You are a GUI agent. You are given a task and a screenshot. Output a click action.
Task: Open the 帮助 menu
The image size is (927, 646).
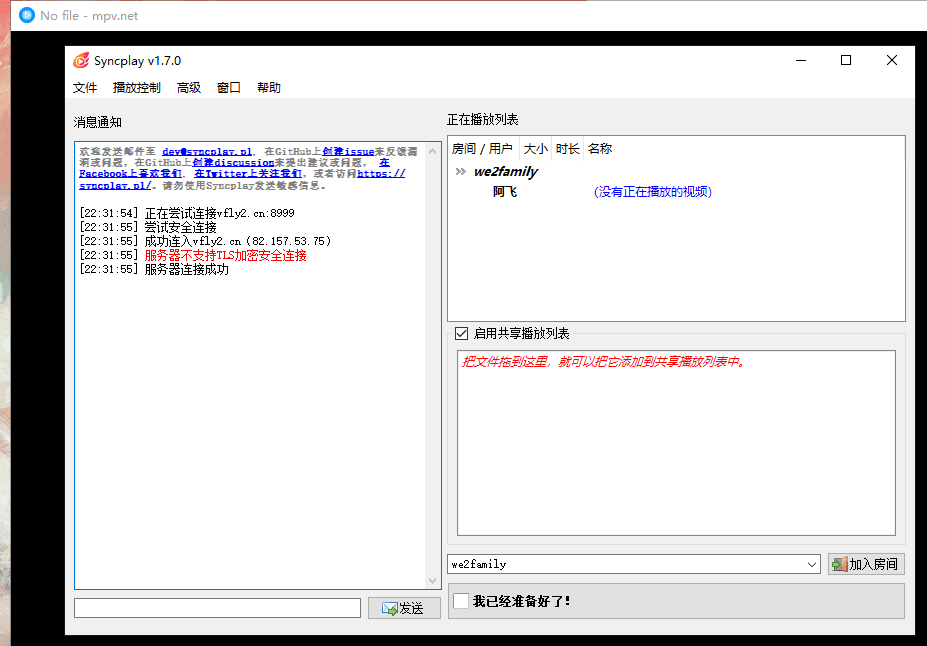tap(268, 88)
